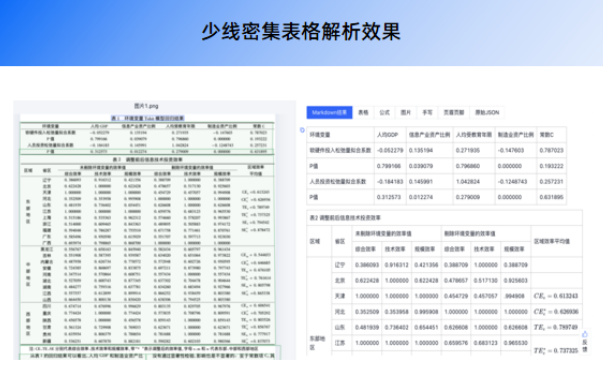Select the 江苏 province cell
The width and height of the screenshot is (603, 389).
point(340,343)
